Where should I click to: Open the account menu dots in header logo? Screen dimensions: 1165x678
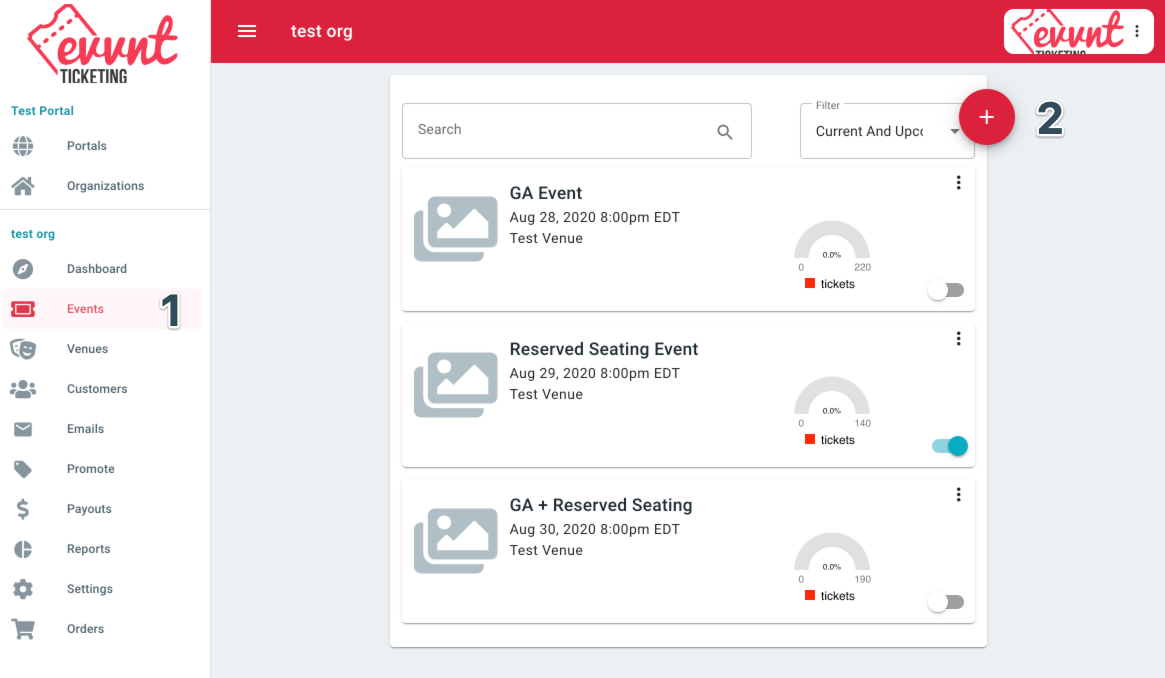1137,31
